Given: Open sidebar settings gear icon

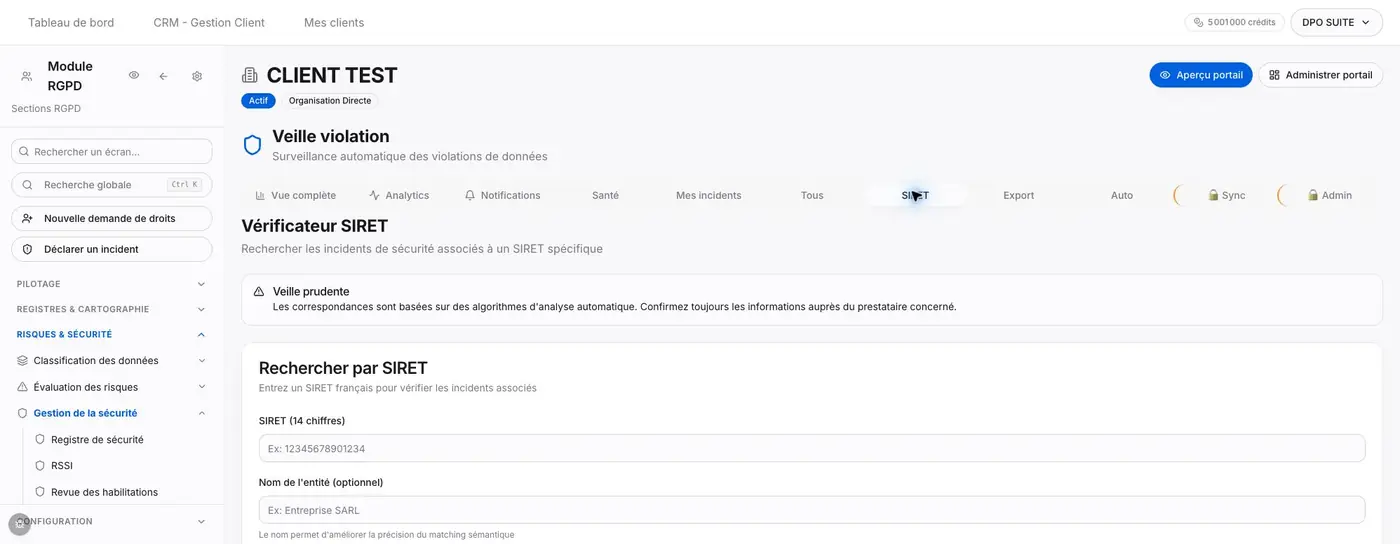Looking at the screenshot, I should (x=197, y=76).
